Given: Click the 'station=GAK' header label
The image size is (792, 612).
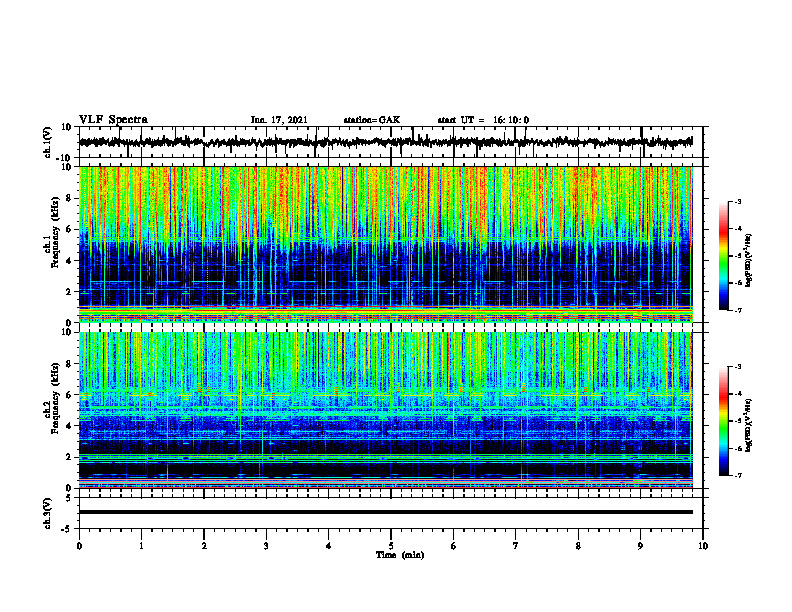Looking at the screenshot, I should click(372, 120).
